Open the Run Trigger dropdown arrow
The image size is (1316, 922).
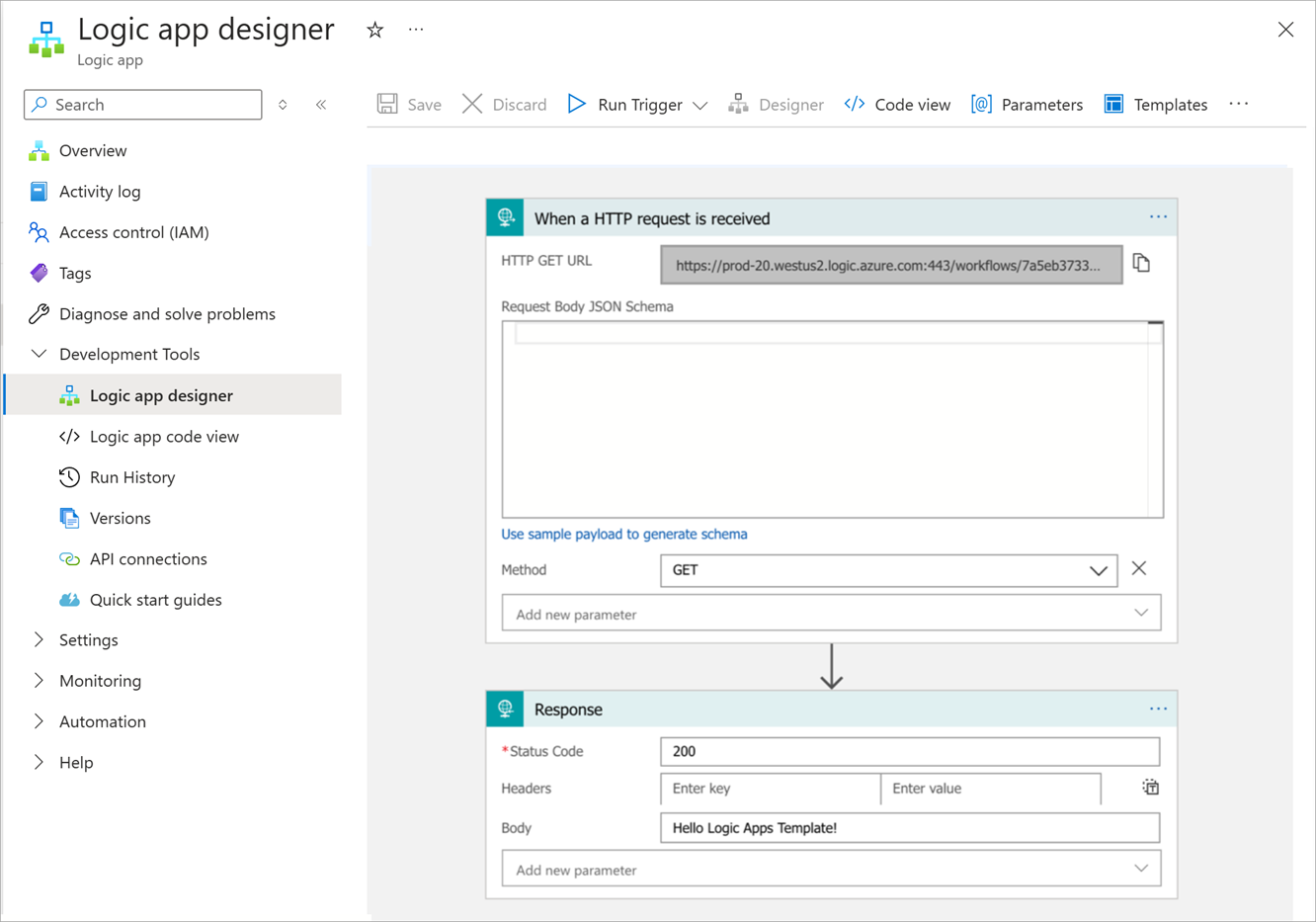pyautogui.click(x=699, y=105)
